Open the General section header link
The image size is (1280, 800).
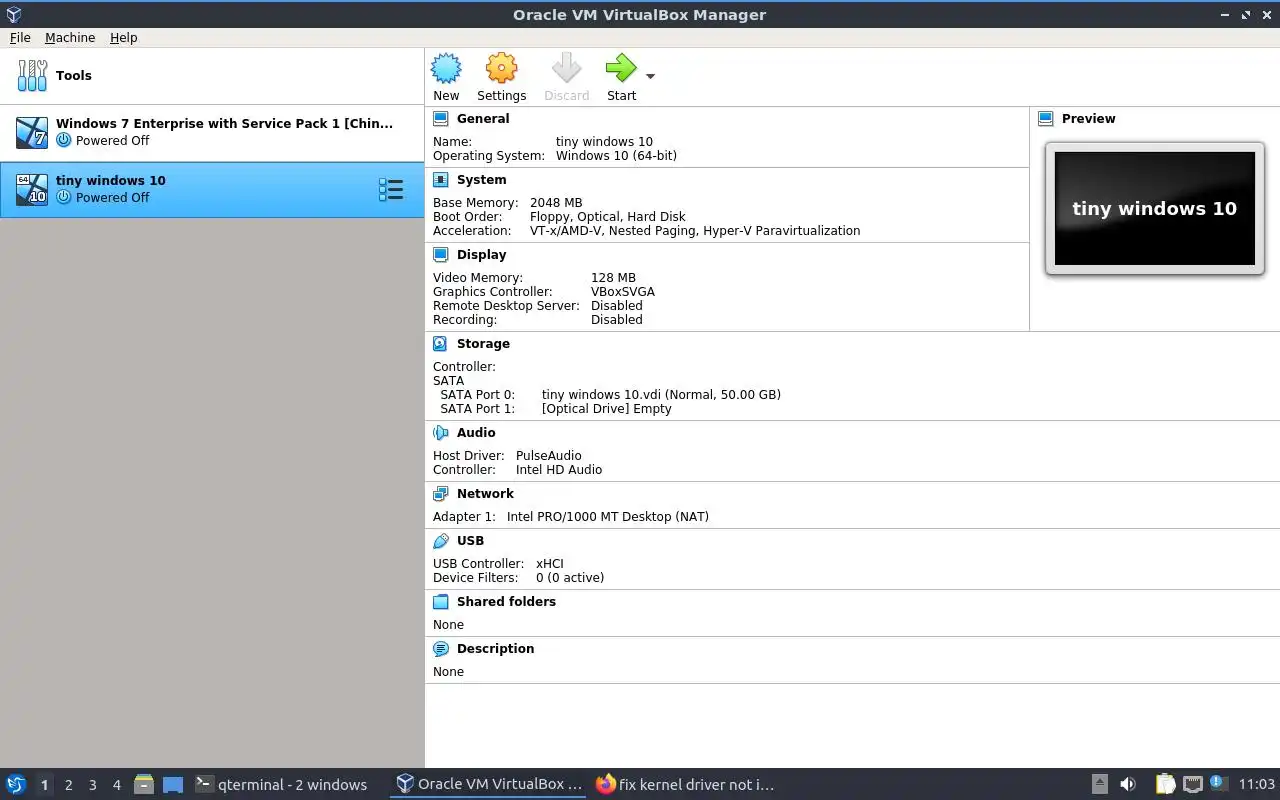pos(483,118)
